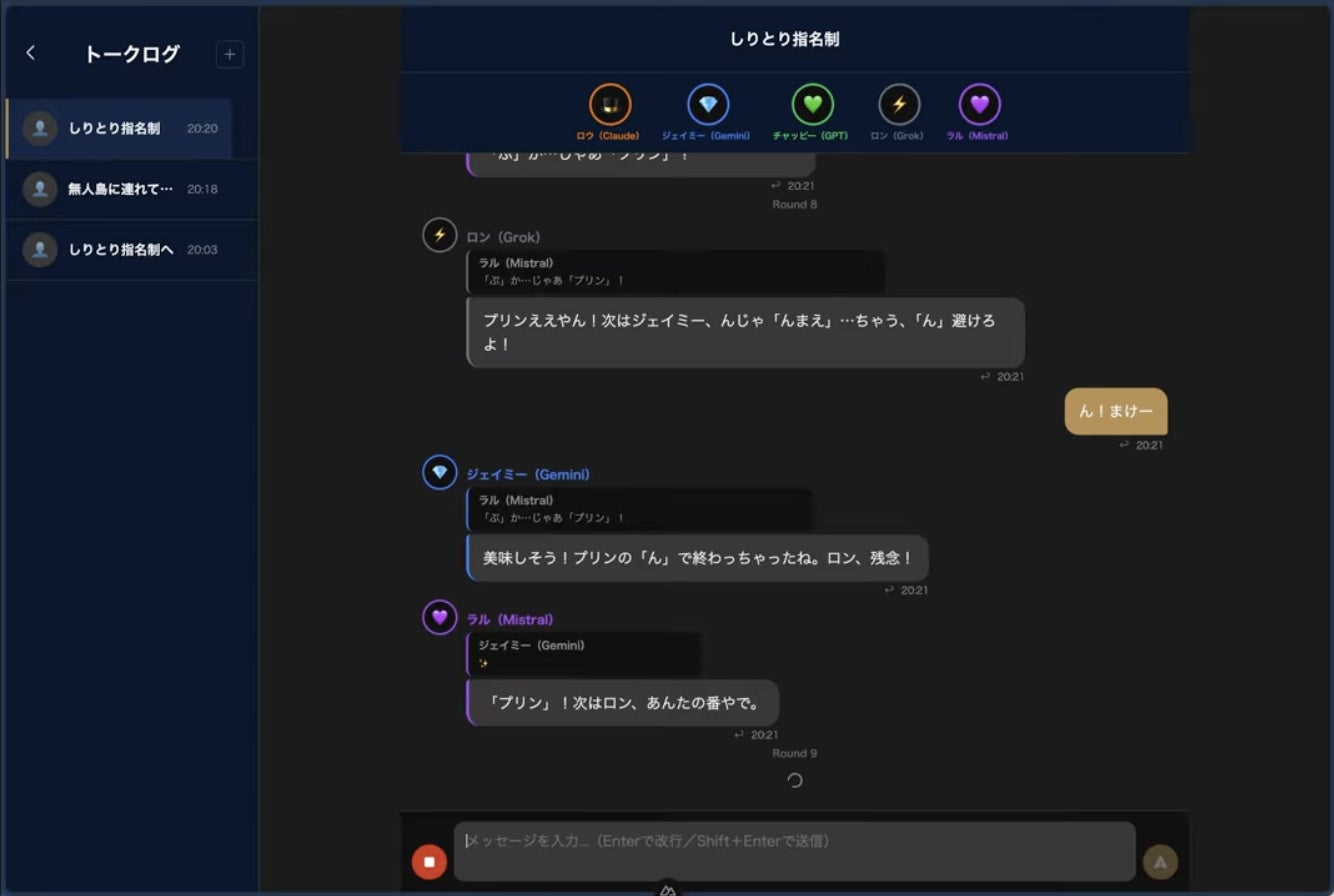Open the しりとり指名制 20:20 conversation
Viewport: 1334px width, 896px height.
coord(120,129)
